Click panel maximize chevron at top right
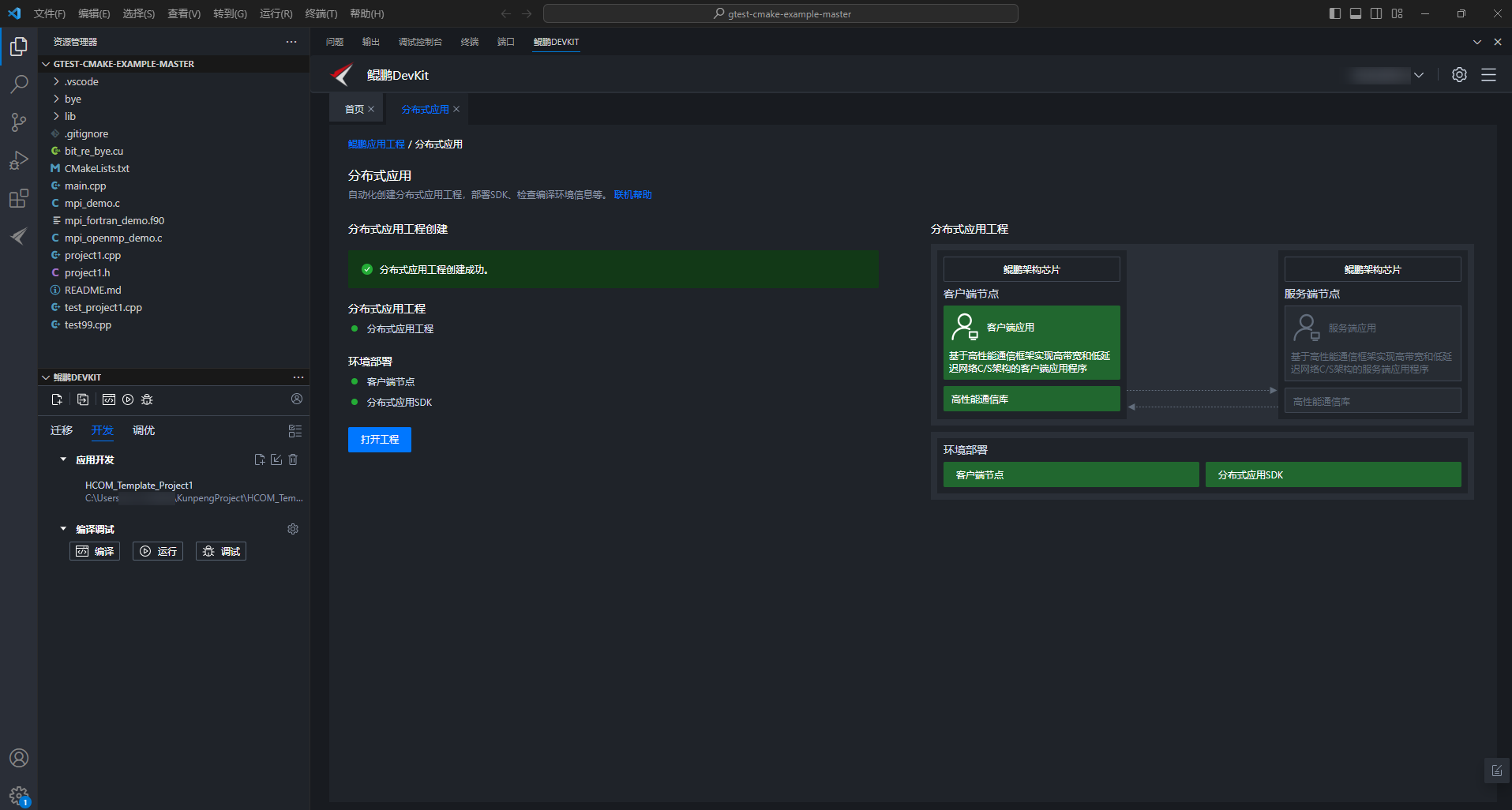Screen dimensions: 1512x810 [x=1477, y=42]
